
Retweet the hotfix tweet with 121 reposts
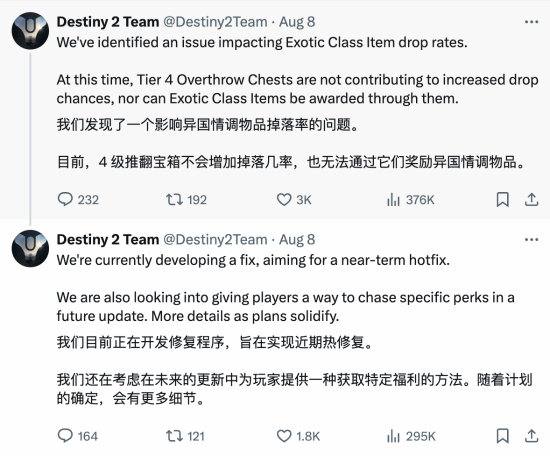pyautogui.click(x=185, y=436)
